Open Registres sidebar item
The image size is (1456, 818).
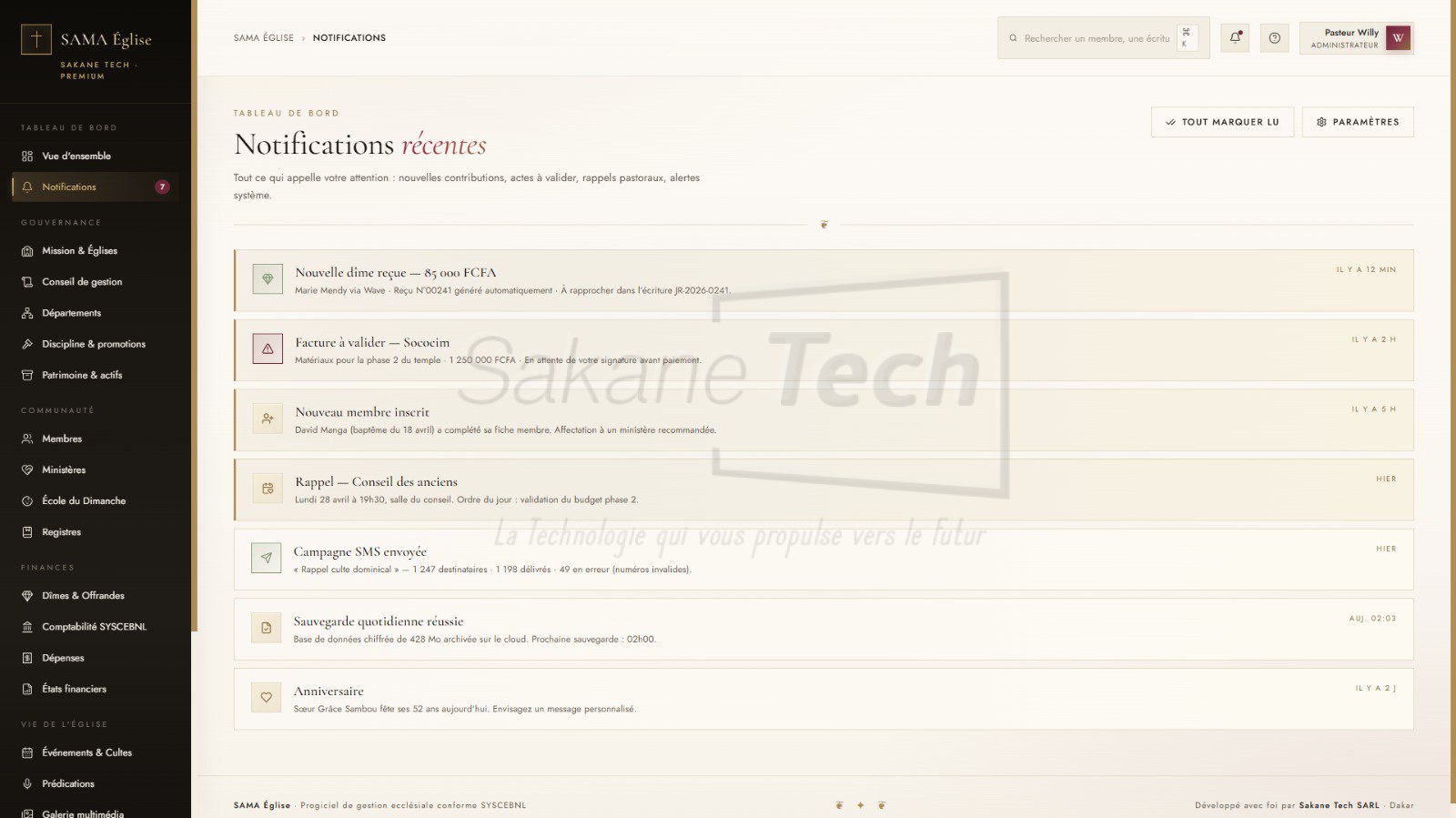96,532
